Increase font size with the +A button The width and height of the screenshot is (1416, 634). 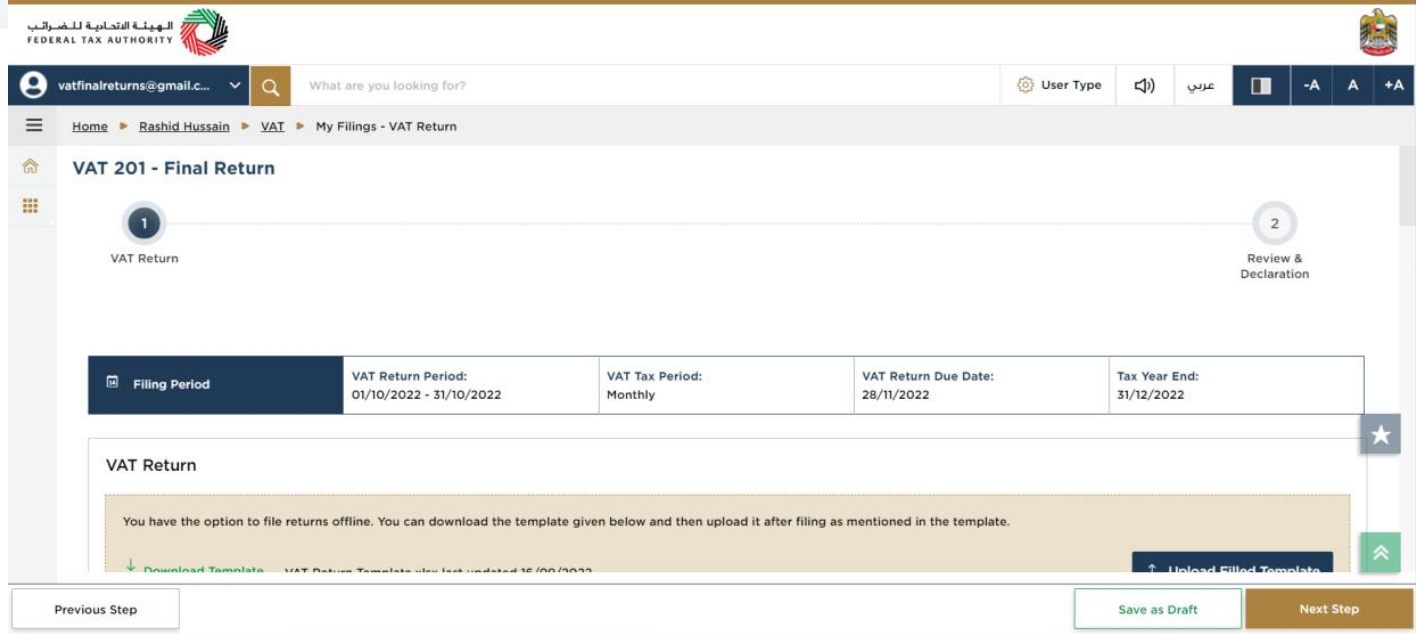click(x=1394, y=86)
